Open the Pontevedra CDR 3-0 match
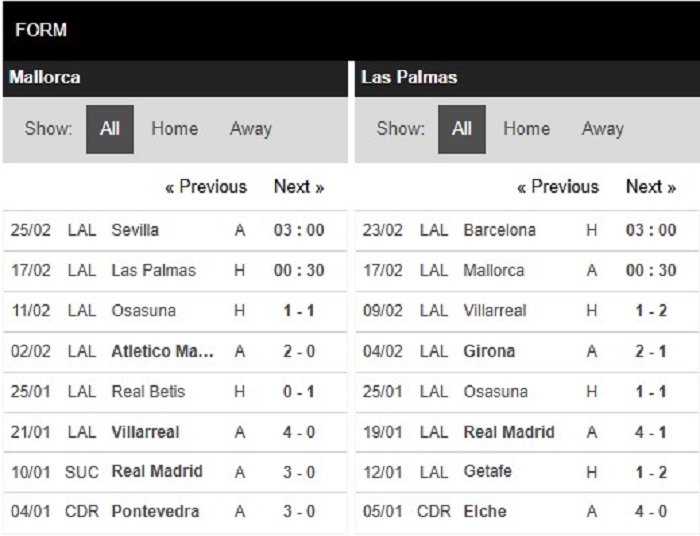 click(175, 512)
